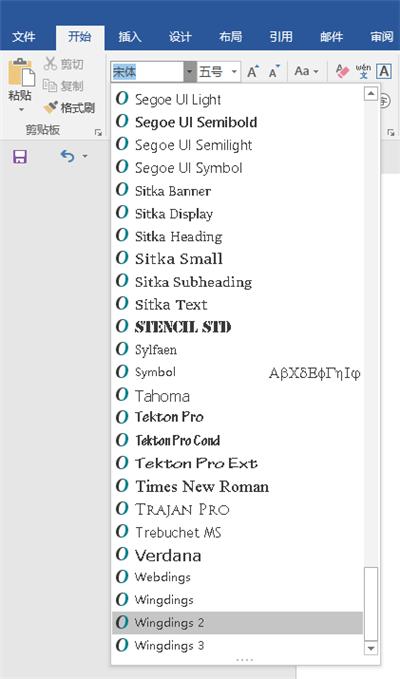Click the Character Border A icon
Image resolution: width=400 pixels, height=679 pixels.
click(384, 71)
